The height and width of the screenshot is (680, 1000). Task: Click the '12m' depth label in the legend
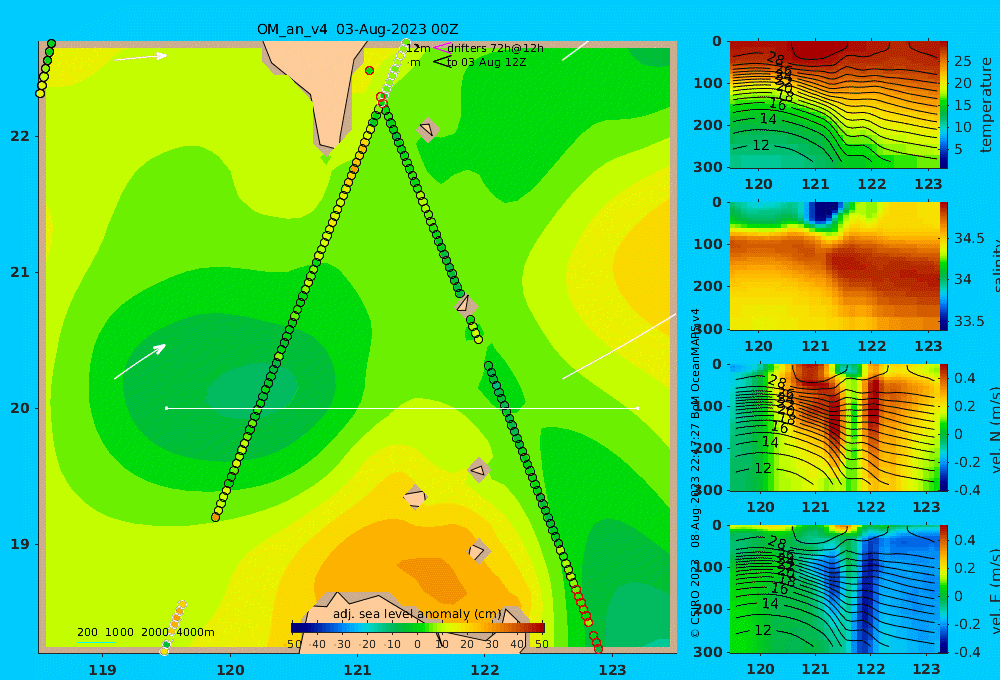point(418,48)
